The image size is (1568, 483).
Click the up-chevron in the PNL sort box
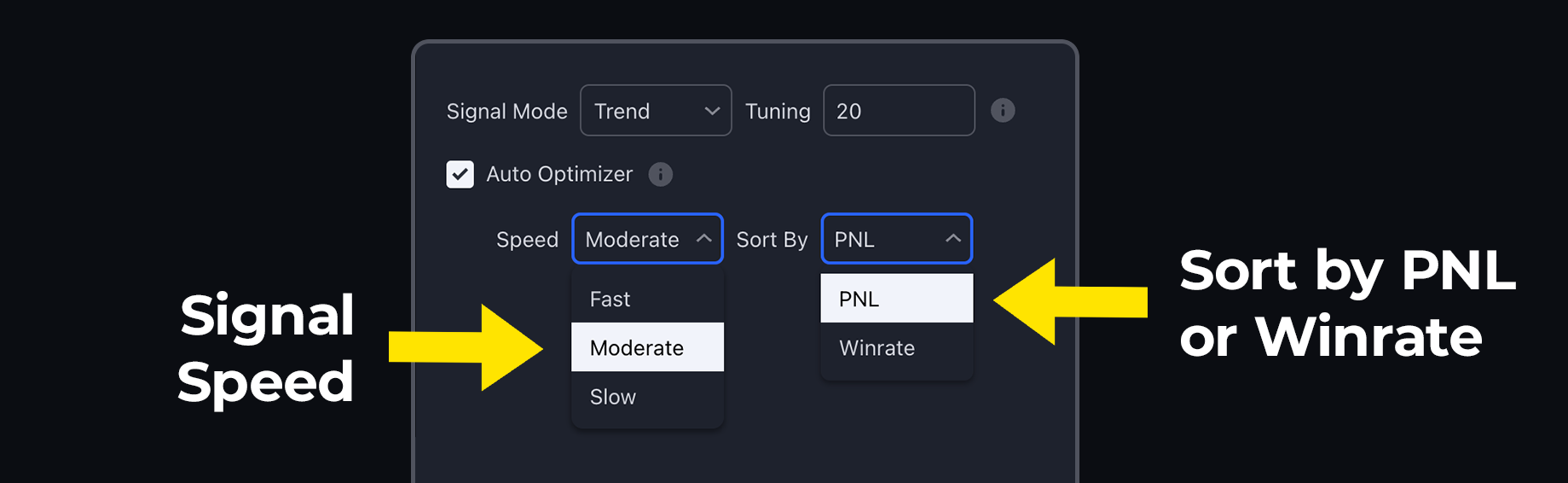click(953, 239)
